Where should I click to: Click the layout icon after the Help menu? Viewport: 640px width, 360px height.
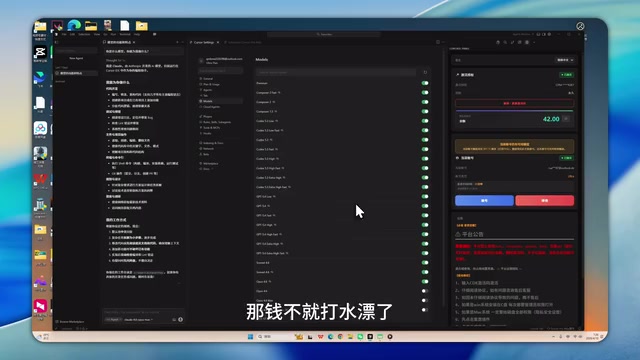[154, 34]
